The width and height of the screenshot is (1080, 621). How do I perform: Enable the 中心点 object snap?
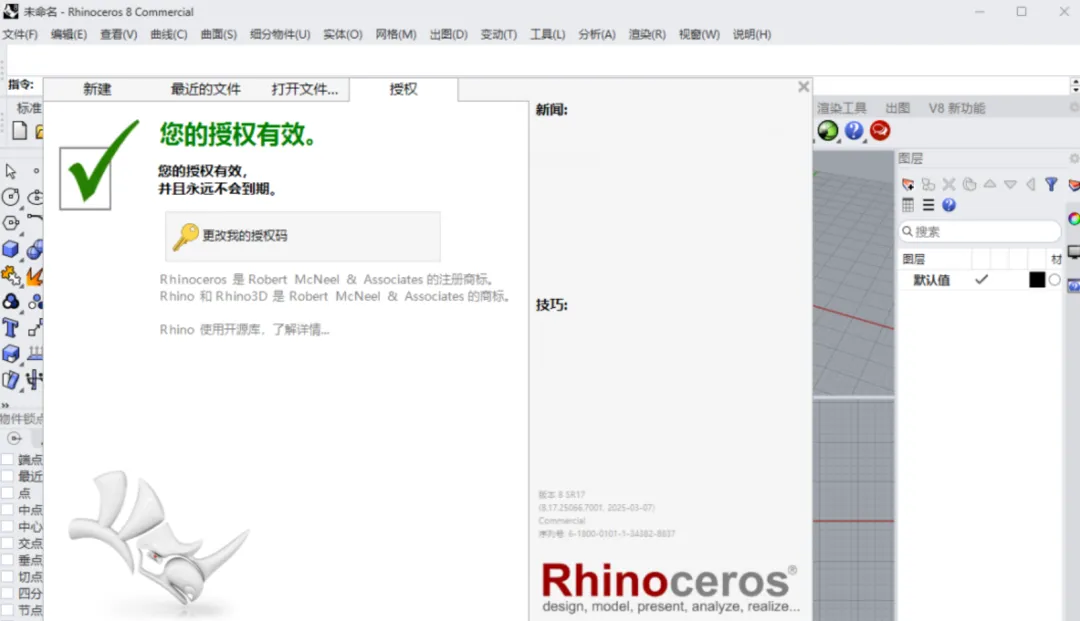8,526
